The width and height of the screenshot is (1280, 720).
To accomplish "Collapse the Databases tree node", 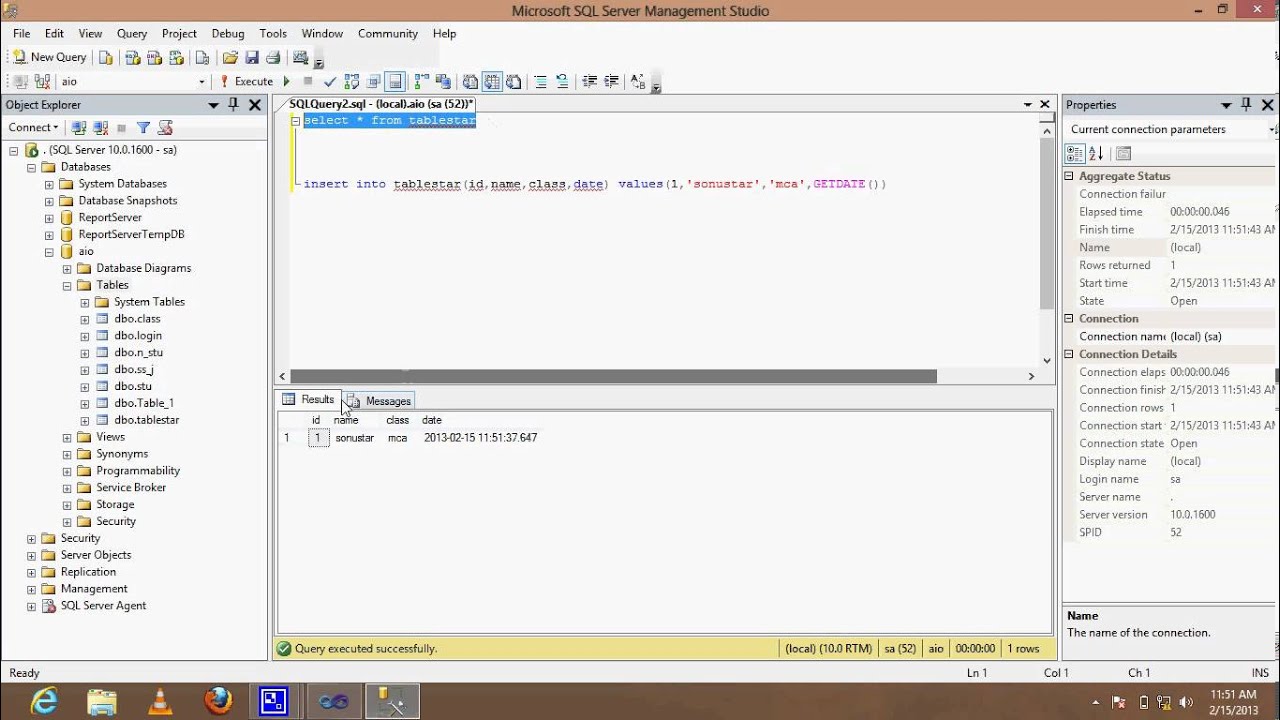I will pyautogui.click(x=31, y=167).
